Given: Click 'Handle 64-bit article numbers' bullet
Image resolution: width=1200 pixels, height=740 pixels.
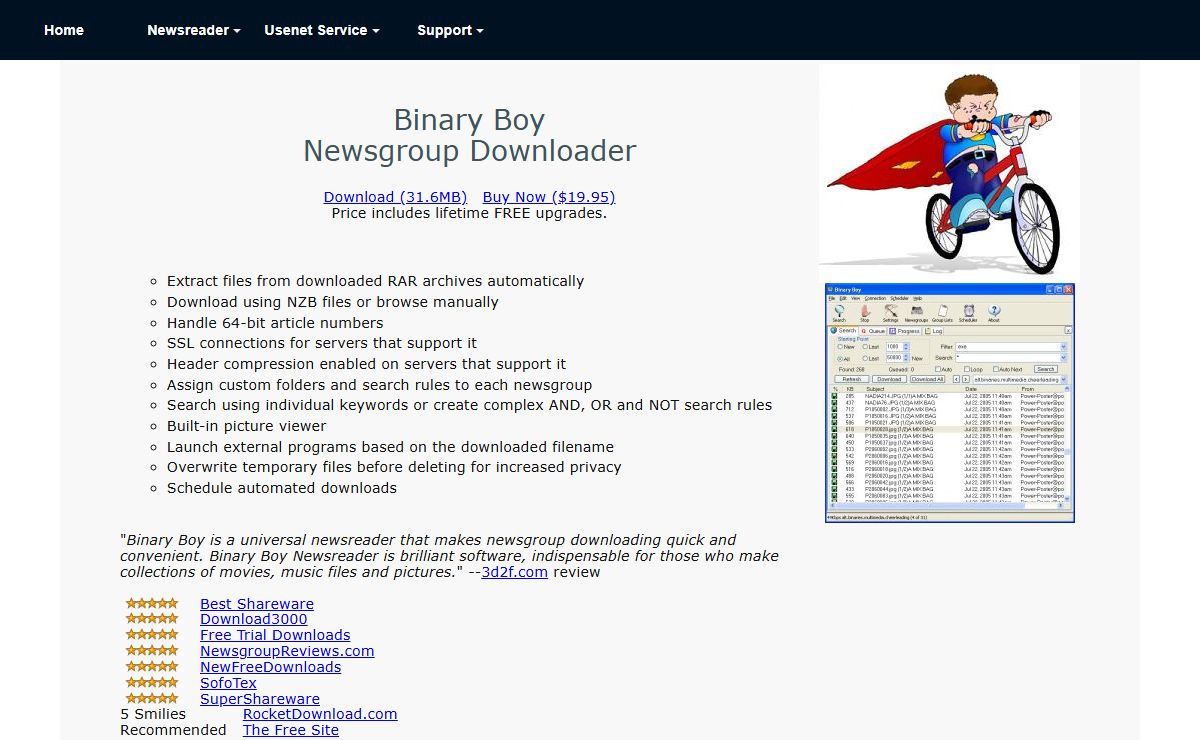Looking at the screenshot, I should [x=275, y=323].
